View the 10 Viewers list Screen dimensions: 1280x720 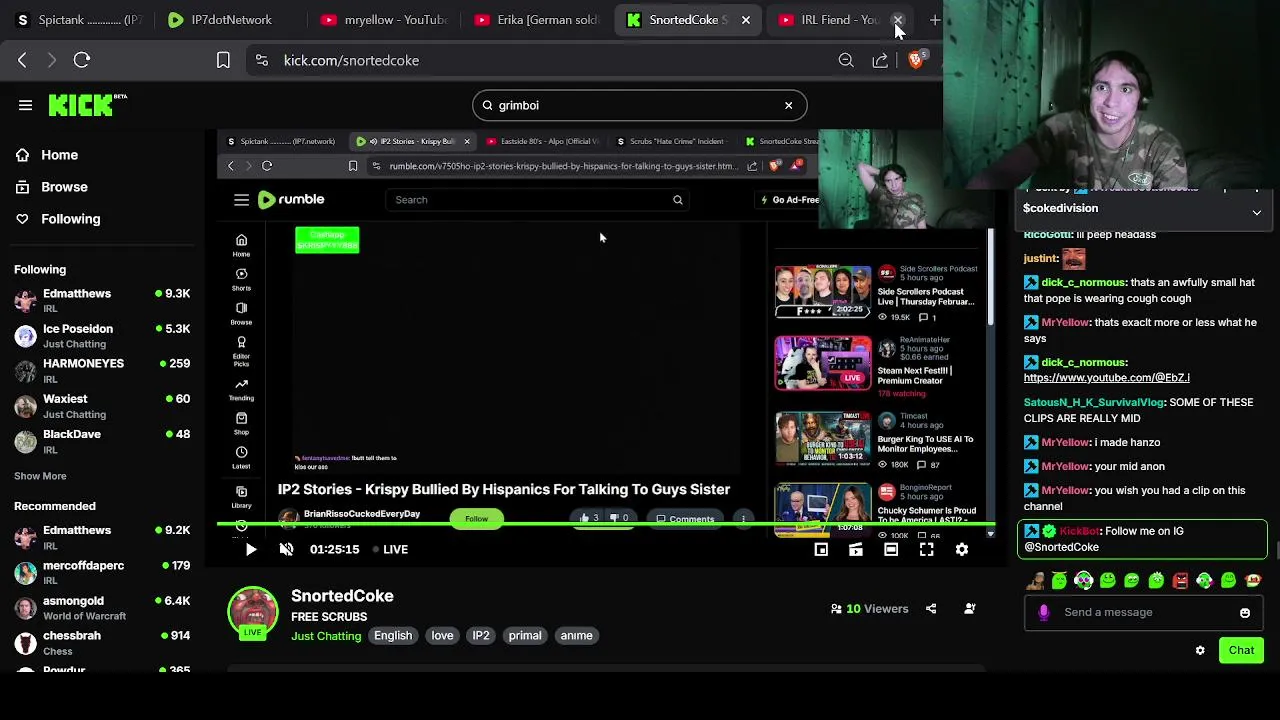pyautogui.click(x=869, y=608)
